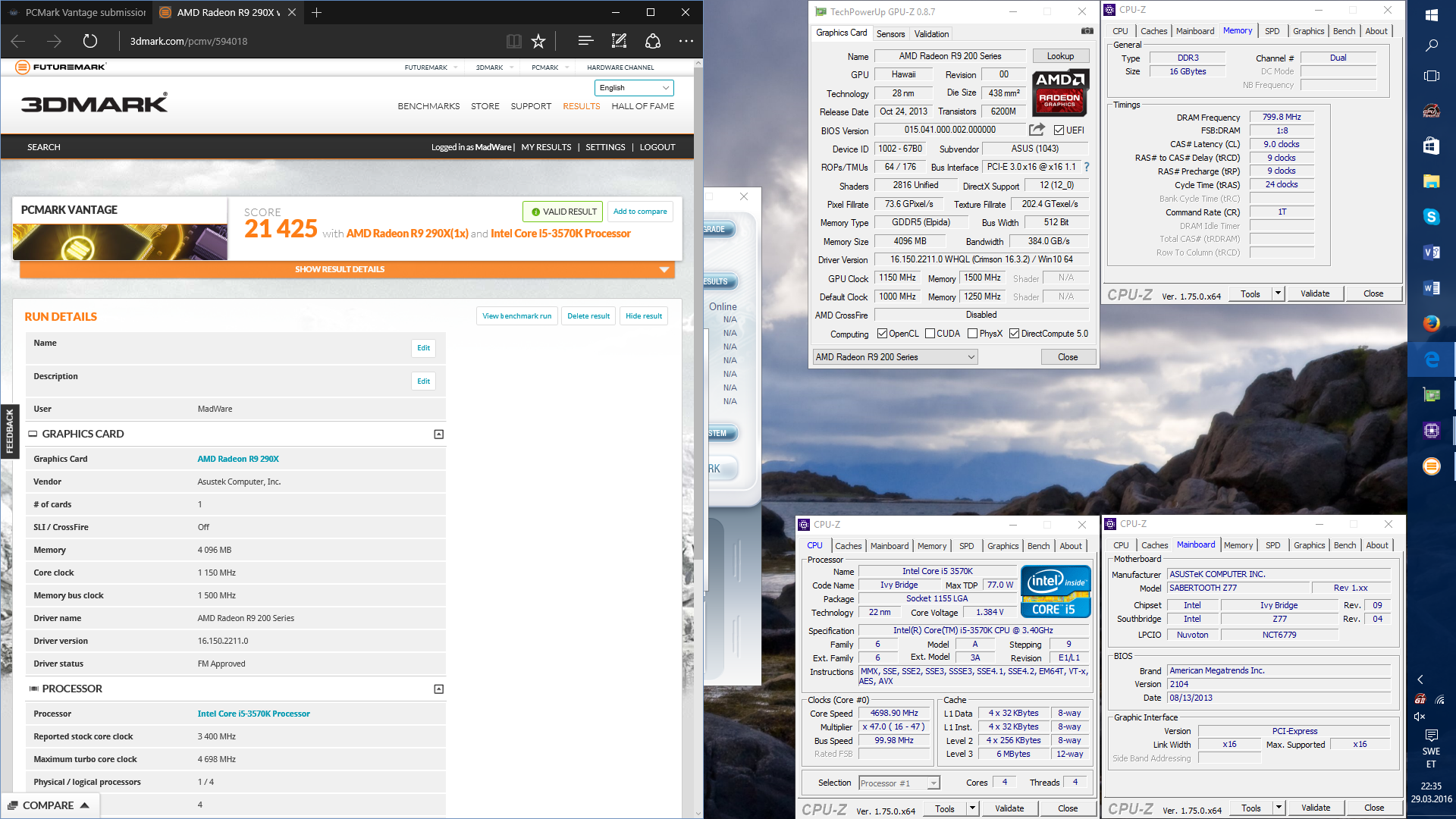Viewport: 1456px width, 819px height.
Task: Open Word from the taskbar
Action: 1432,288
